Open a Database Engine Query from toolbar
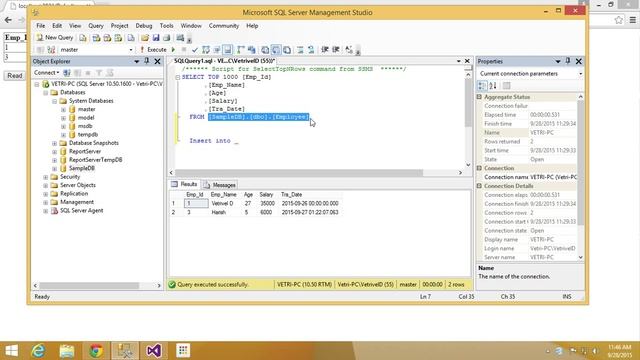 tap(83, 38)
